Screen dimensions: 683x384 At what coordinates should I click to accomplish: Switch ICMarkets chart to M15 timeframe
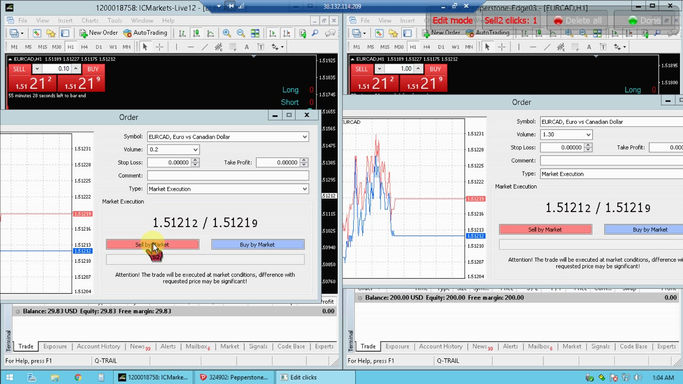pos(42,47)
